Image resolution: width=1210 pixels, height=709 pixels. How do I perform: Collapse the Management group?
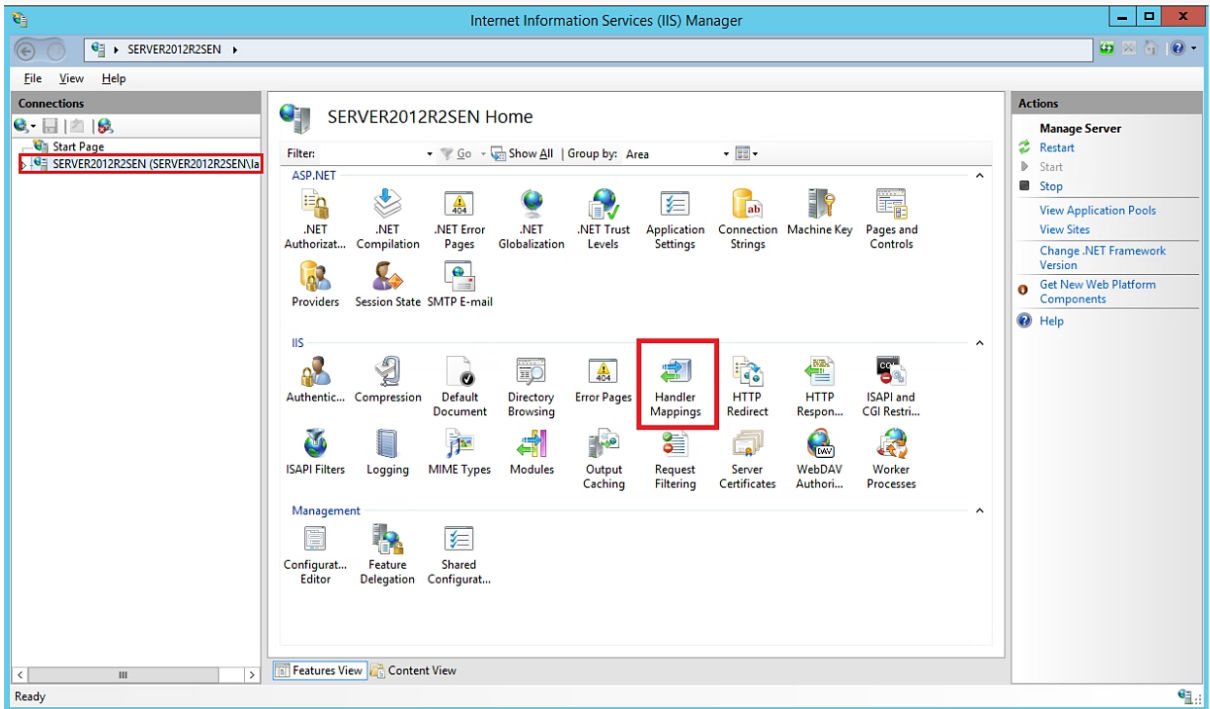[979, 510]
